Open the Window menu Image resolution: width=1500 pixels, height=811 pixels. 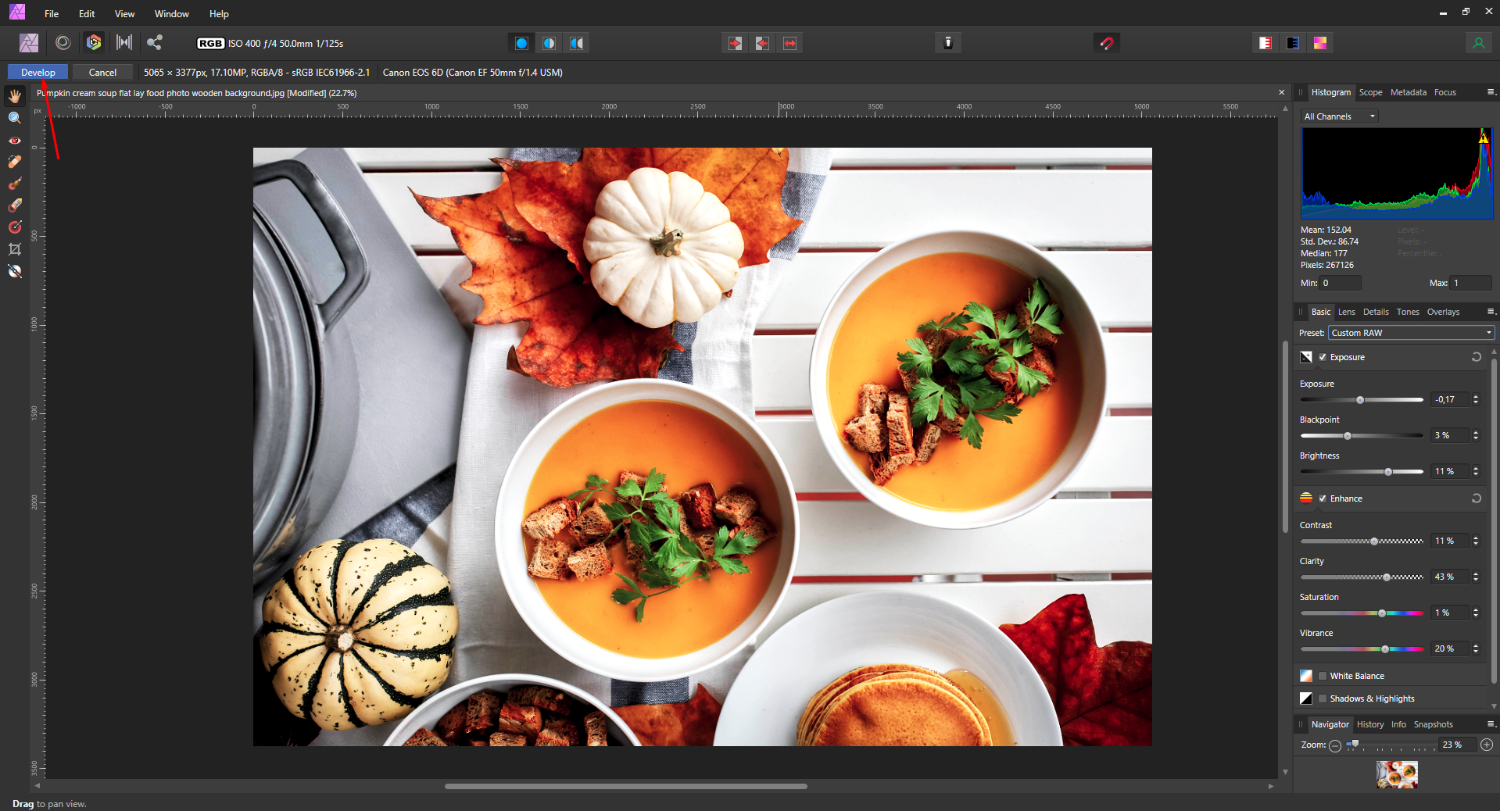(172, 14)
